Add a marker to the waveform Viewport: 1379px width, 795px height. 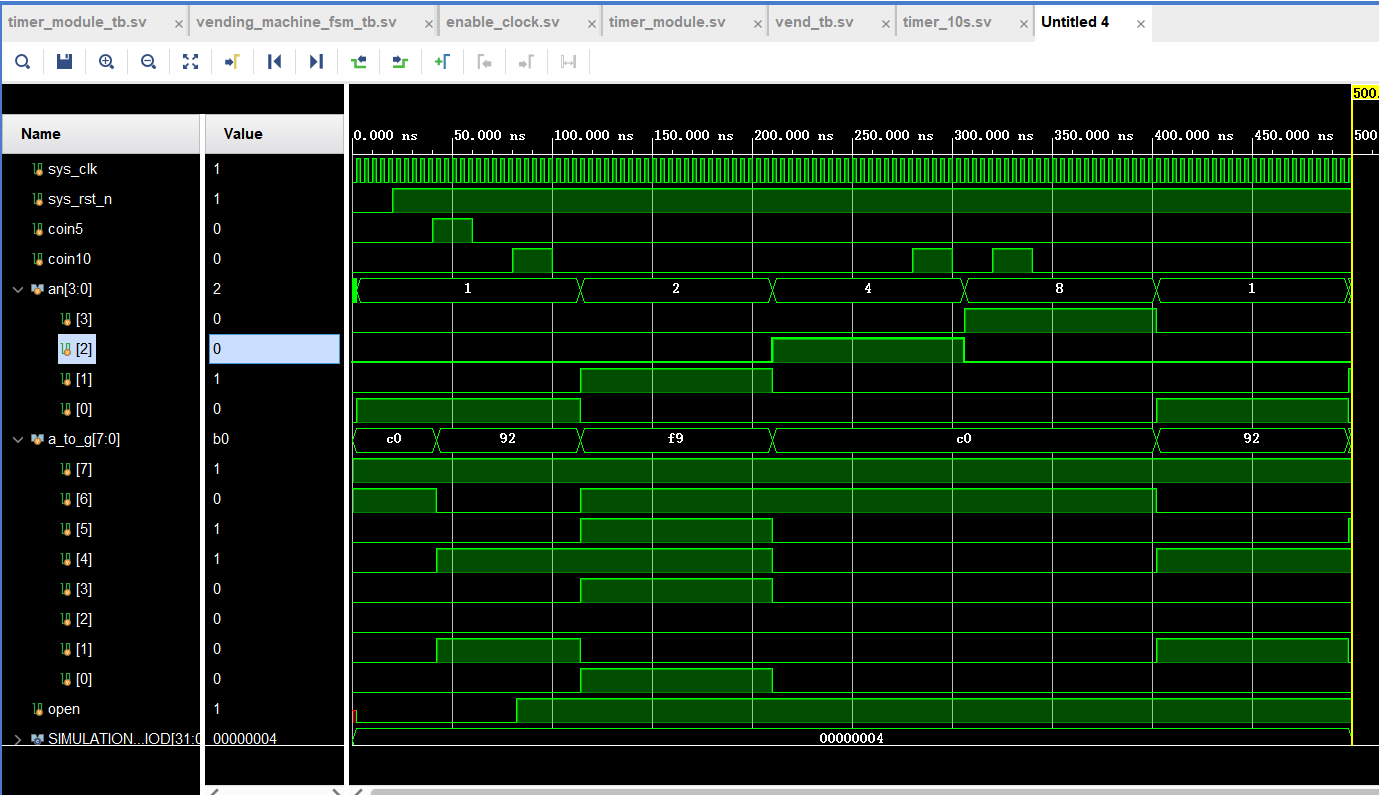point(442,62)
